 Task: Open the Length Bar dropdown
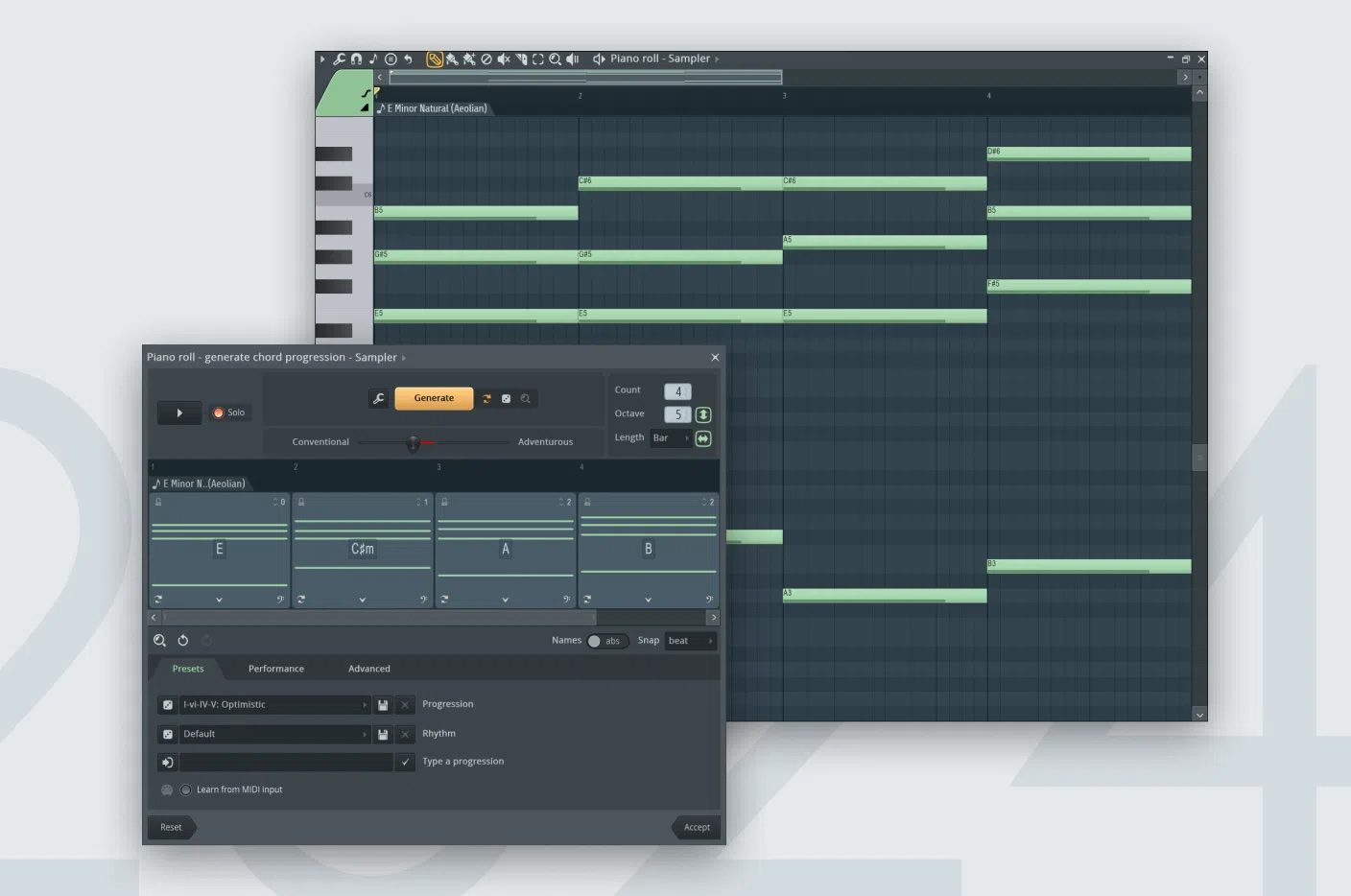click(671, 438)
